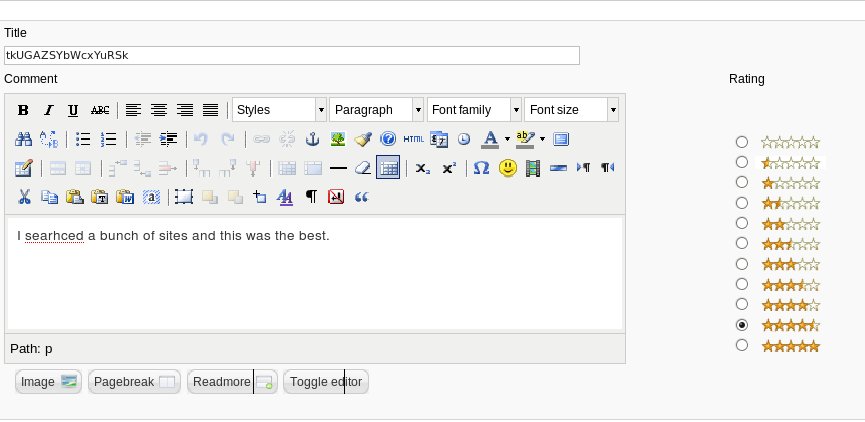Insert unordered bullet list
This screenshot has height=422, width=865.
[83, 139]
